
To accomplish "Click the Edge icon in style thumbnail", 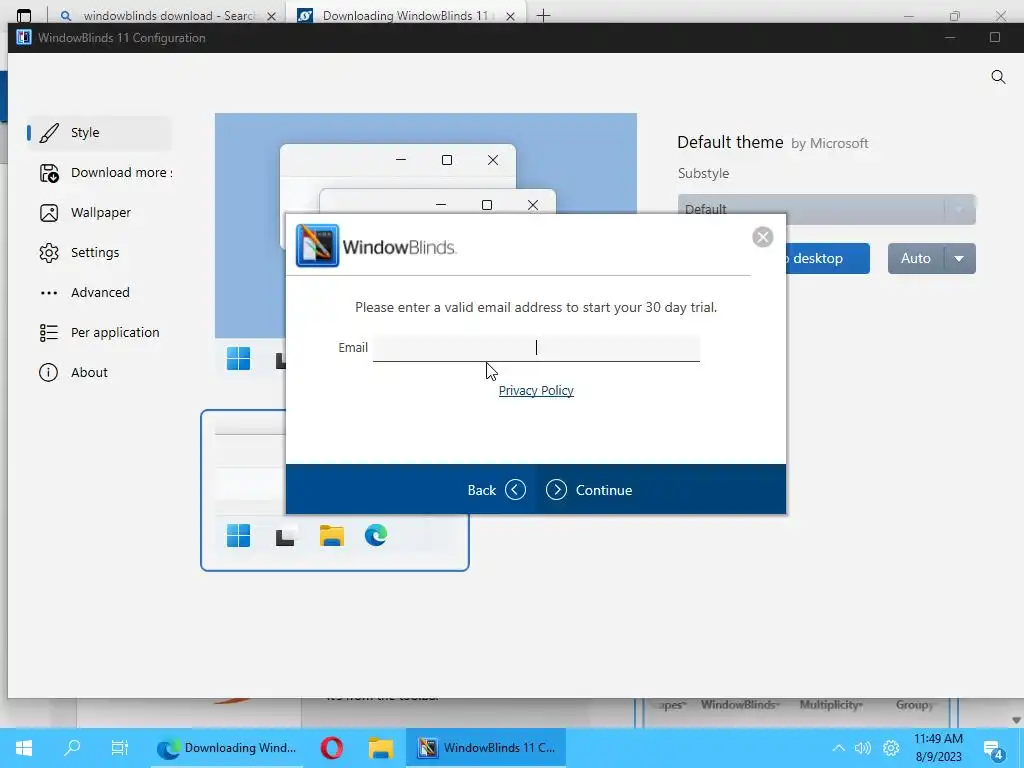I will tap(376, 536).
